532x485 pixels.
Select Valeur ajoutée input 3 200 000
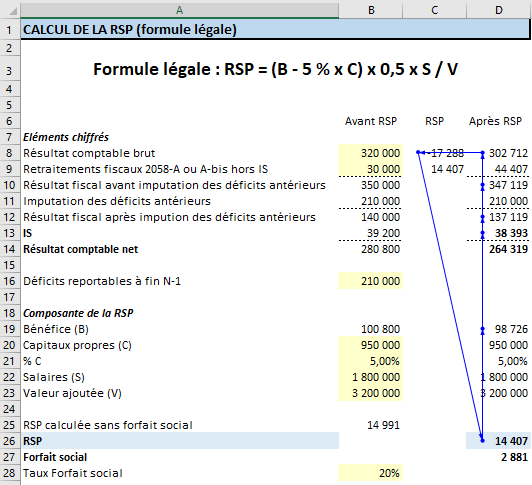pyautogui.click(x=371, y=393)
